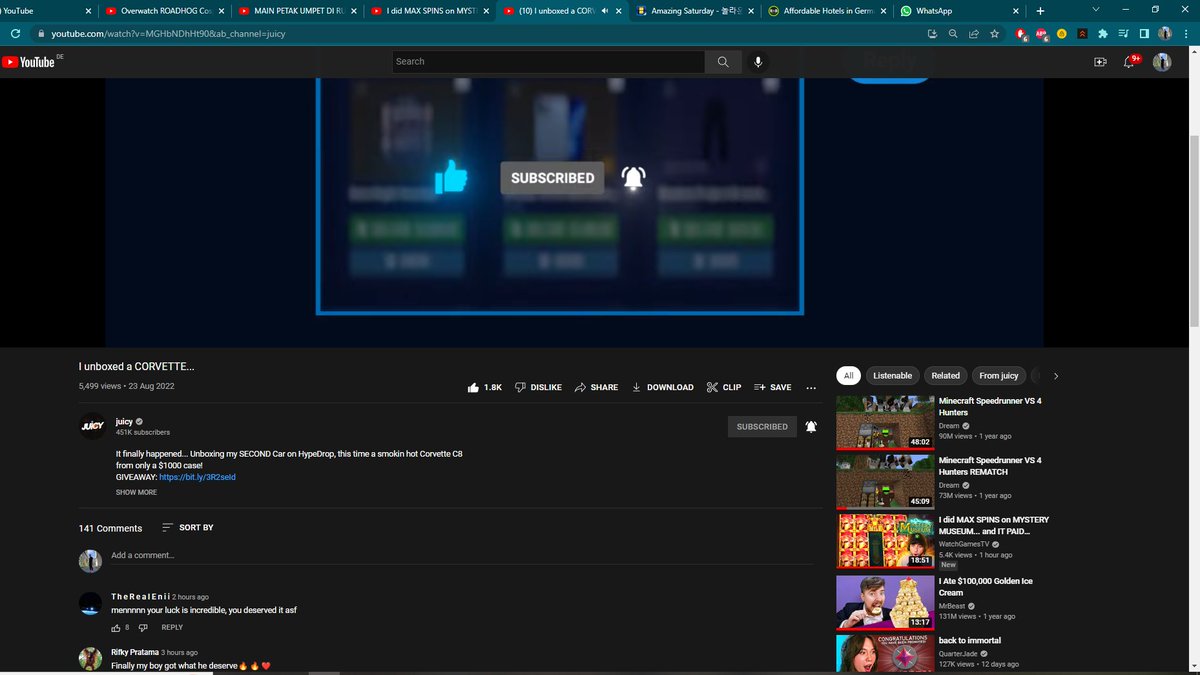The height and width of the screenshot is (675, 1200).
Task: Open back to immortal video title
Action: click(970, 640)
